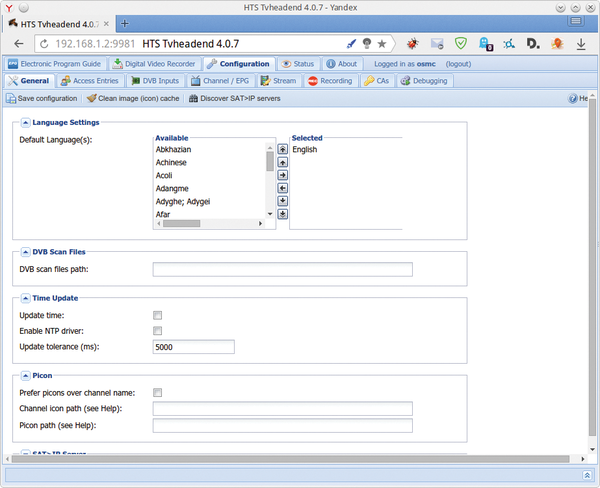600x488 pixels.
Task: Check Prefer picons over channel name
Action: tap(157, 393)
